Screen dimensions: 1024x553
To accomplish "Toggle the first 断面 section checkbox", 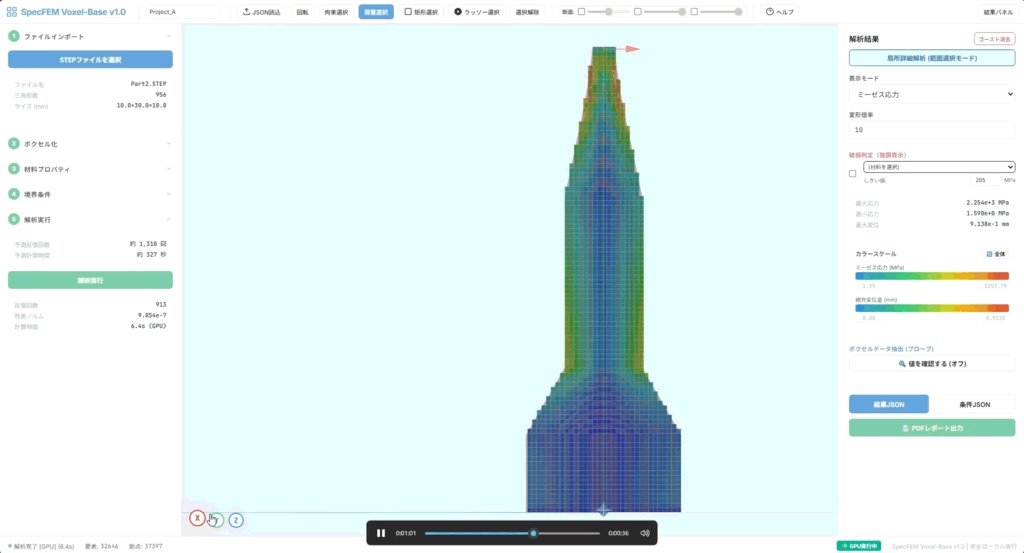I will pos(581,12).
